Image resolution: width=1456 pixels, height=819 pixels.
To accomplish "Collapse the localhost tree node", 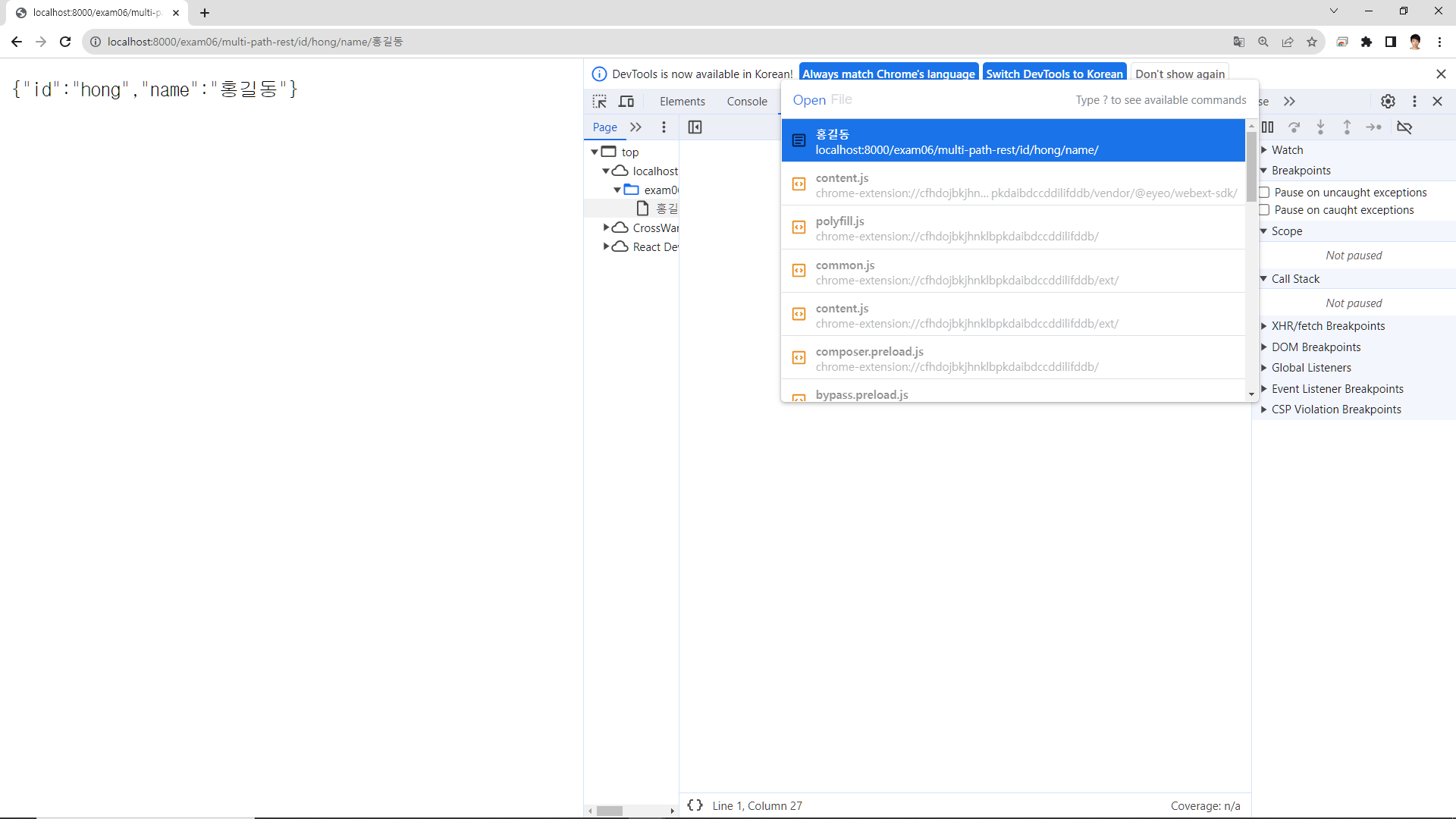I will coord(606,171).
